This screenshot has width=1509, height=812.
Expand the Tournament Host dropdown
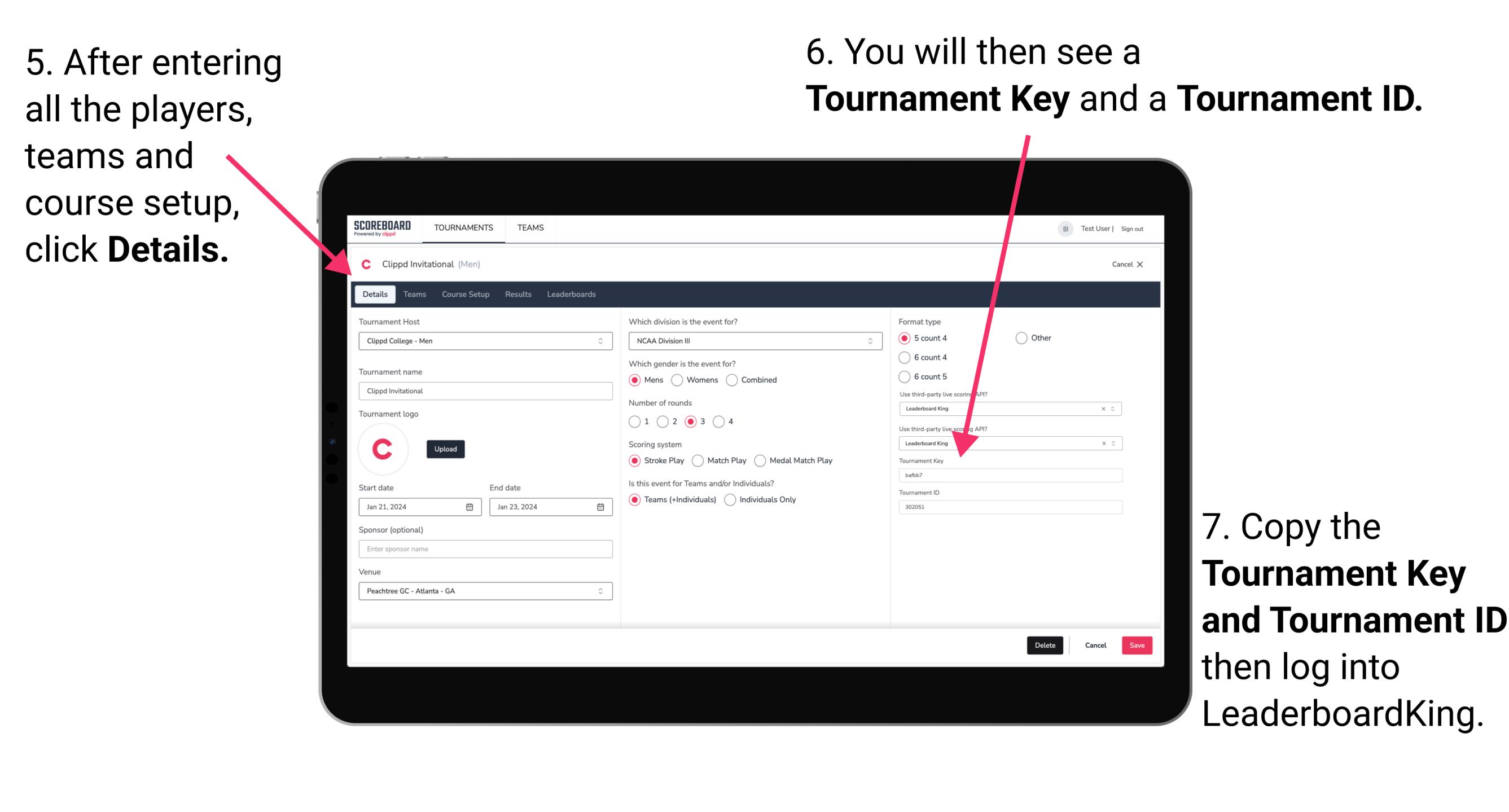coord(600,341)
